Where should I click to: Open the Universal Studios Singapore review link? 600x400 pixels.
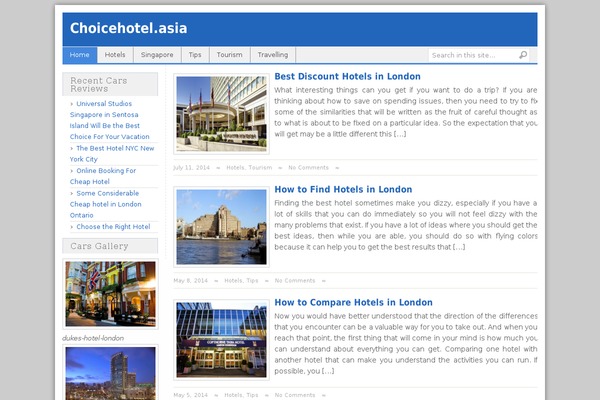tap(109, 120)
